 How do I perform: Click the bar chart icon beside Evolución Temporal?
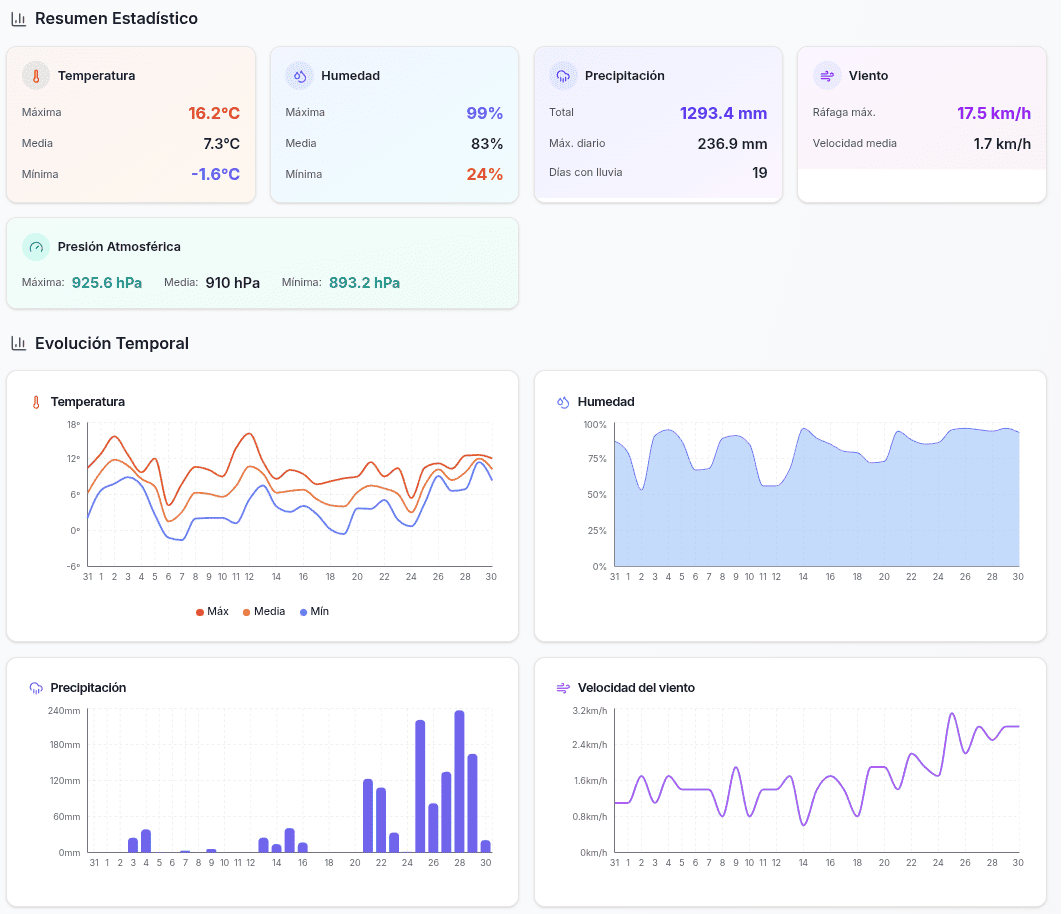18,344
